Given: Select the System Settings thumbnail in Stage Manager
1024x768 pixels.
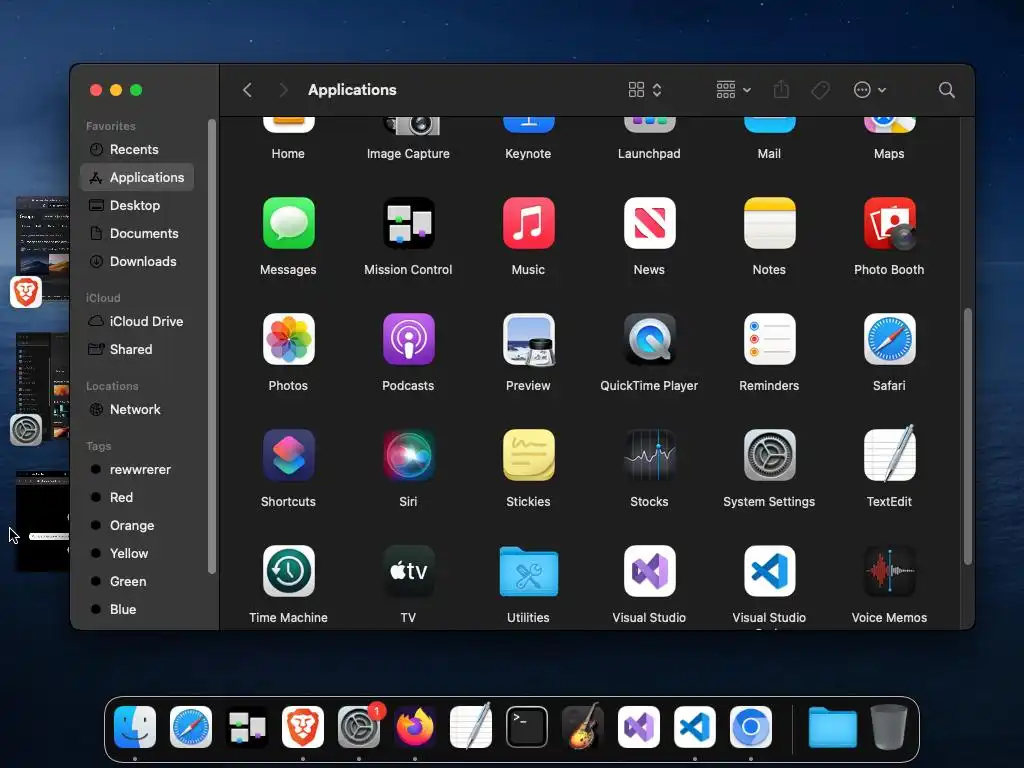Looking at the screenshot, I should [x=42, y=385].
